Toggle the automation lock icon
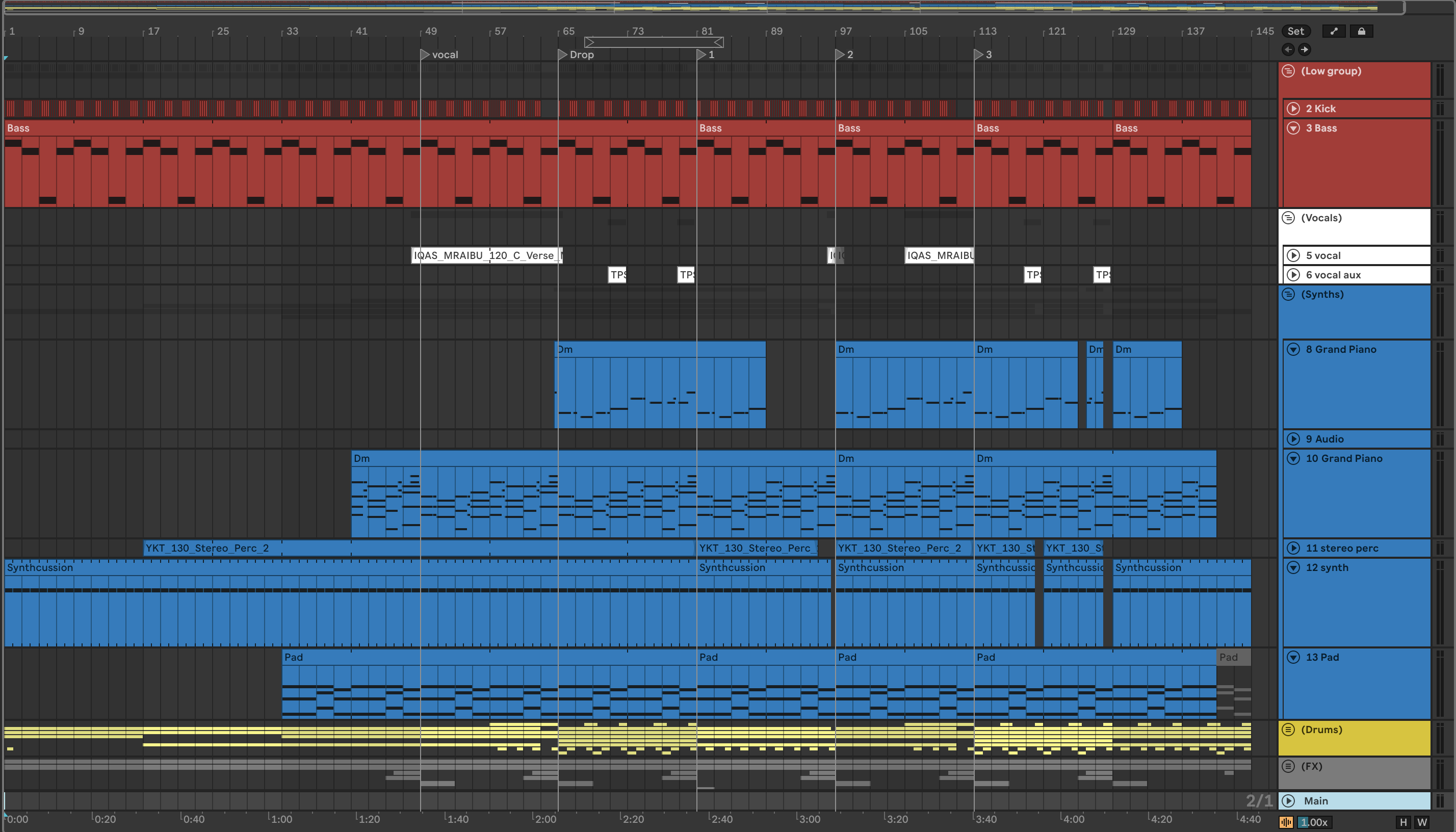The image size is (1456, 832). 1361,32
